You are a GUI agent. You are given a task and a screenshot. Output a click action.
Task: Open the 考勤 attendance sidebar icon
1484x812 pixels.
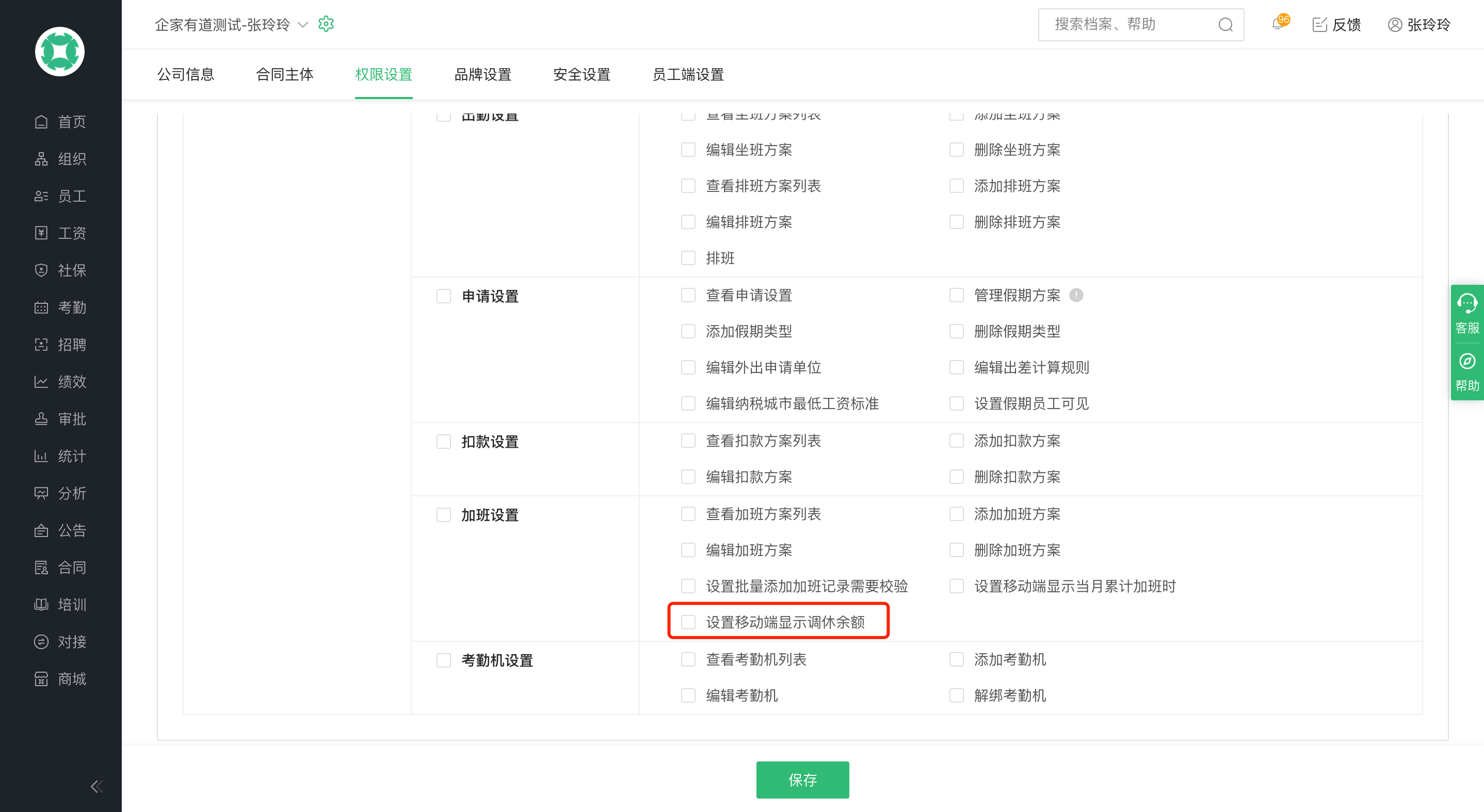41,307
